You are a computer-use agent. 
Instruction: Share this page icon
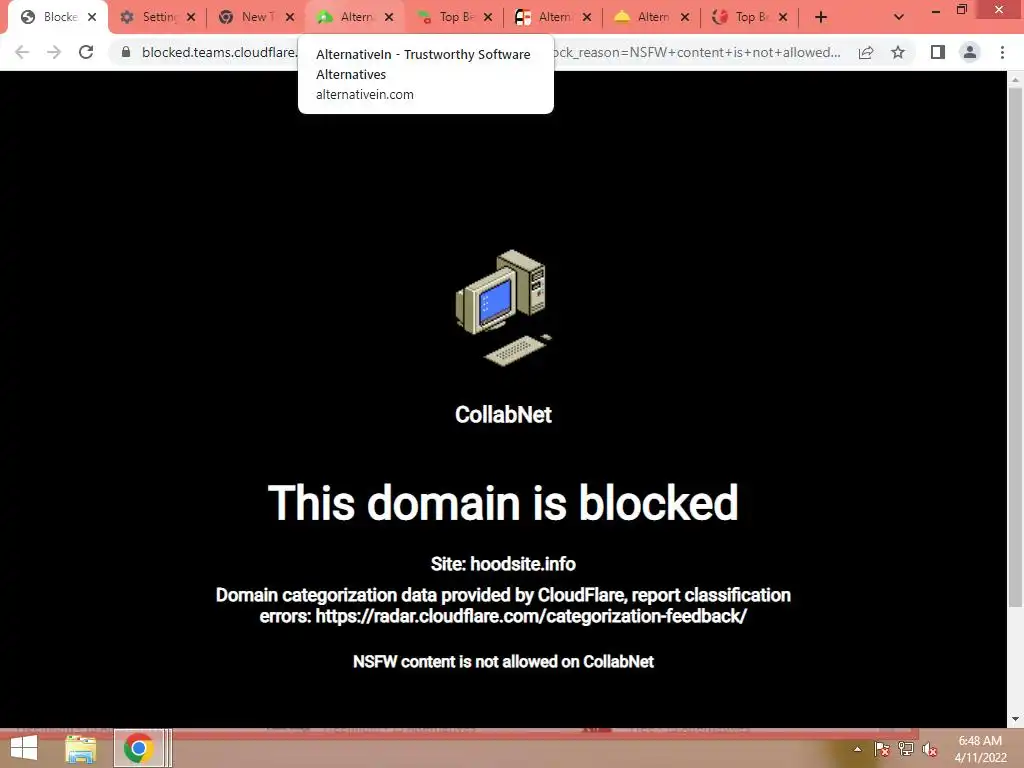pos(866,52)
